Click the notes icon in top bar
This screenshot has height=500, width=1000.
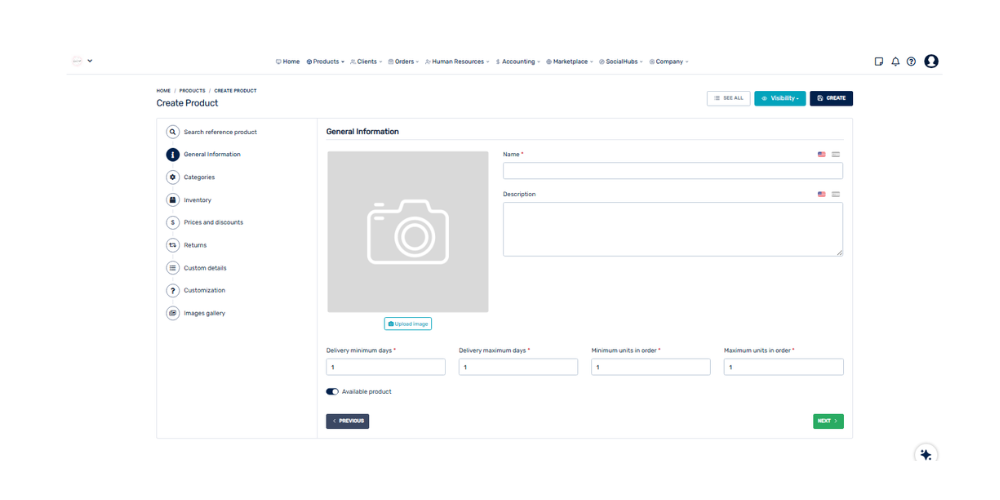tap(879, 61)
